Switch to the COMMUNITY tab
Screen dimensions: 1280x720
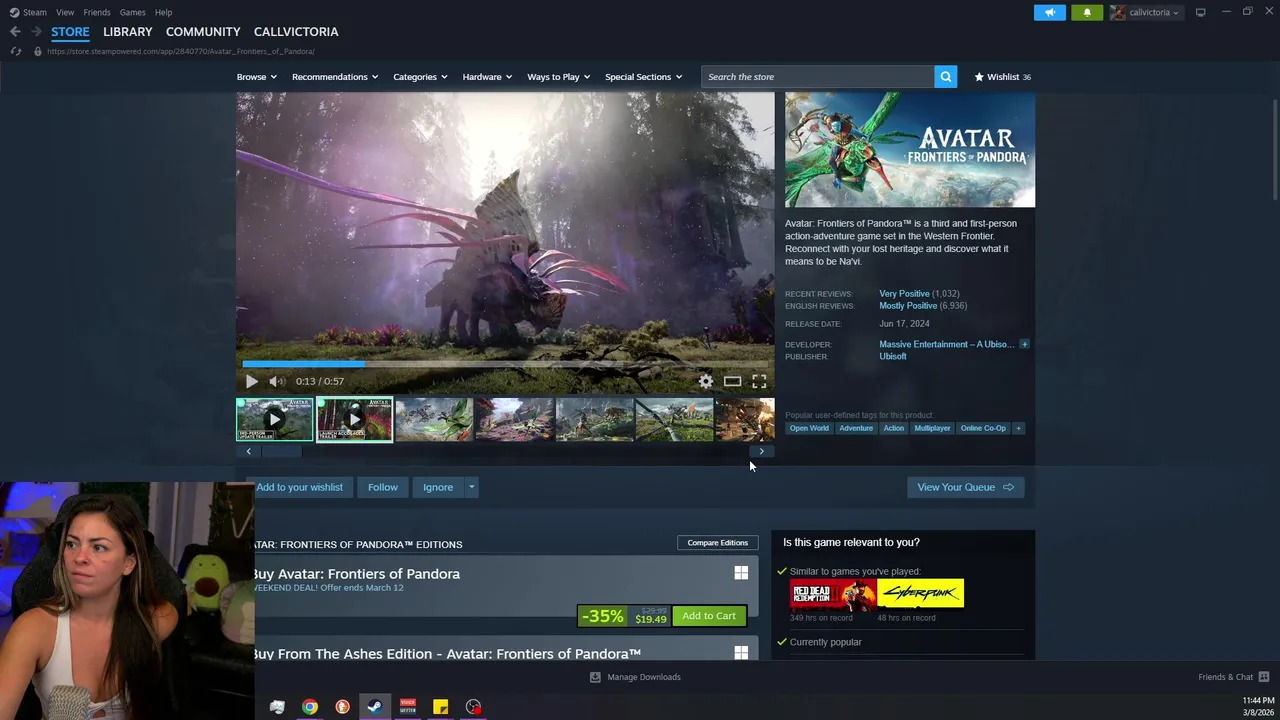click(x=203, y=32)
